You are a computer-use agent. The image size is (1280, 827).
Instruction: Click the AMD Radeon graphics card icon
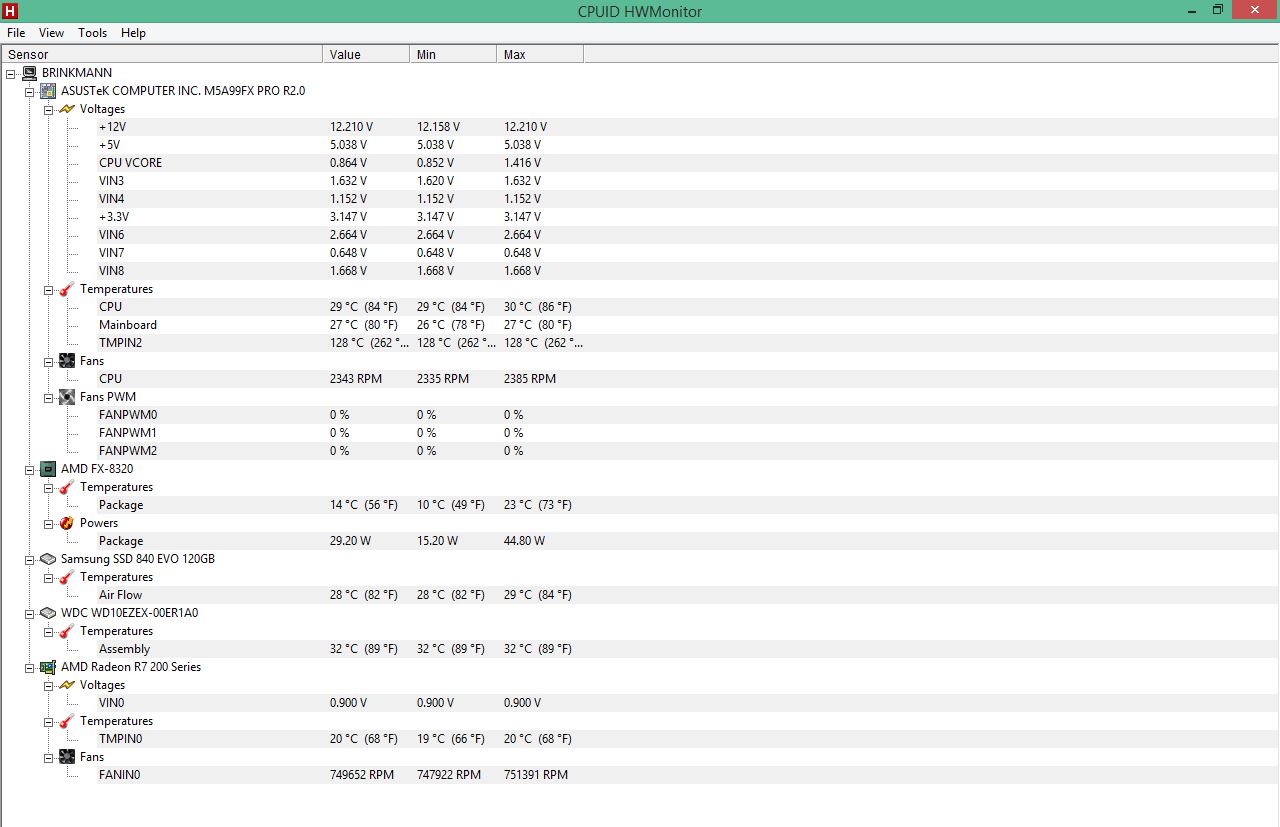48,667
